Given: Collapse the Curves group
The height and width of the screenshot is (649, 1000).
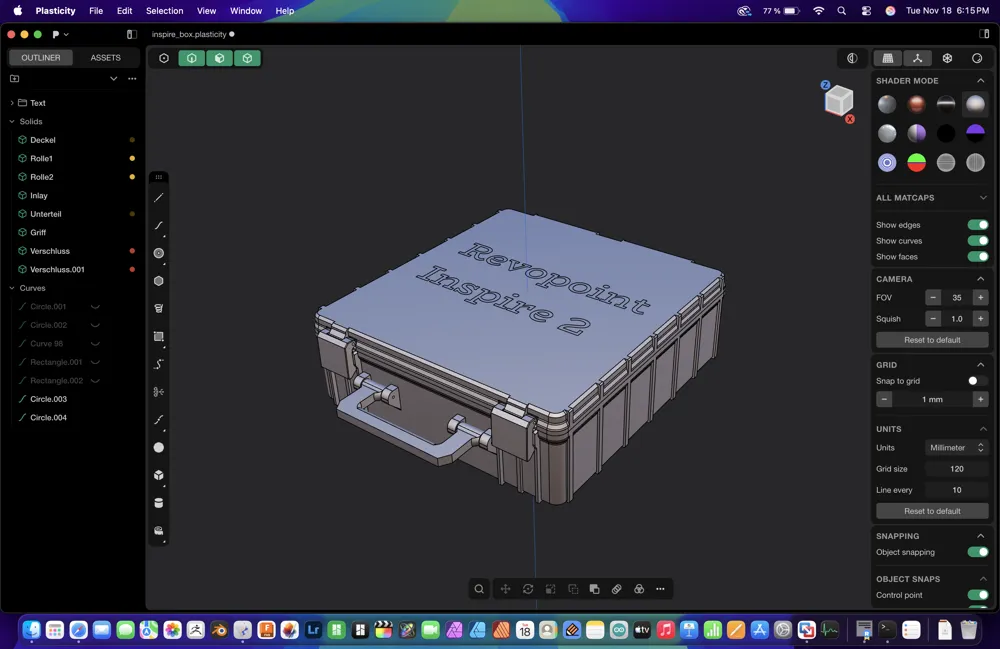Looking at the screenshot, I should coord(11,288).
